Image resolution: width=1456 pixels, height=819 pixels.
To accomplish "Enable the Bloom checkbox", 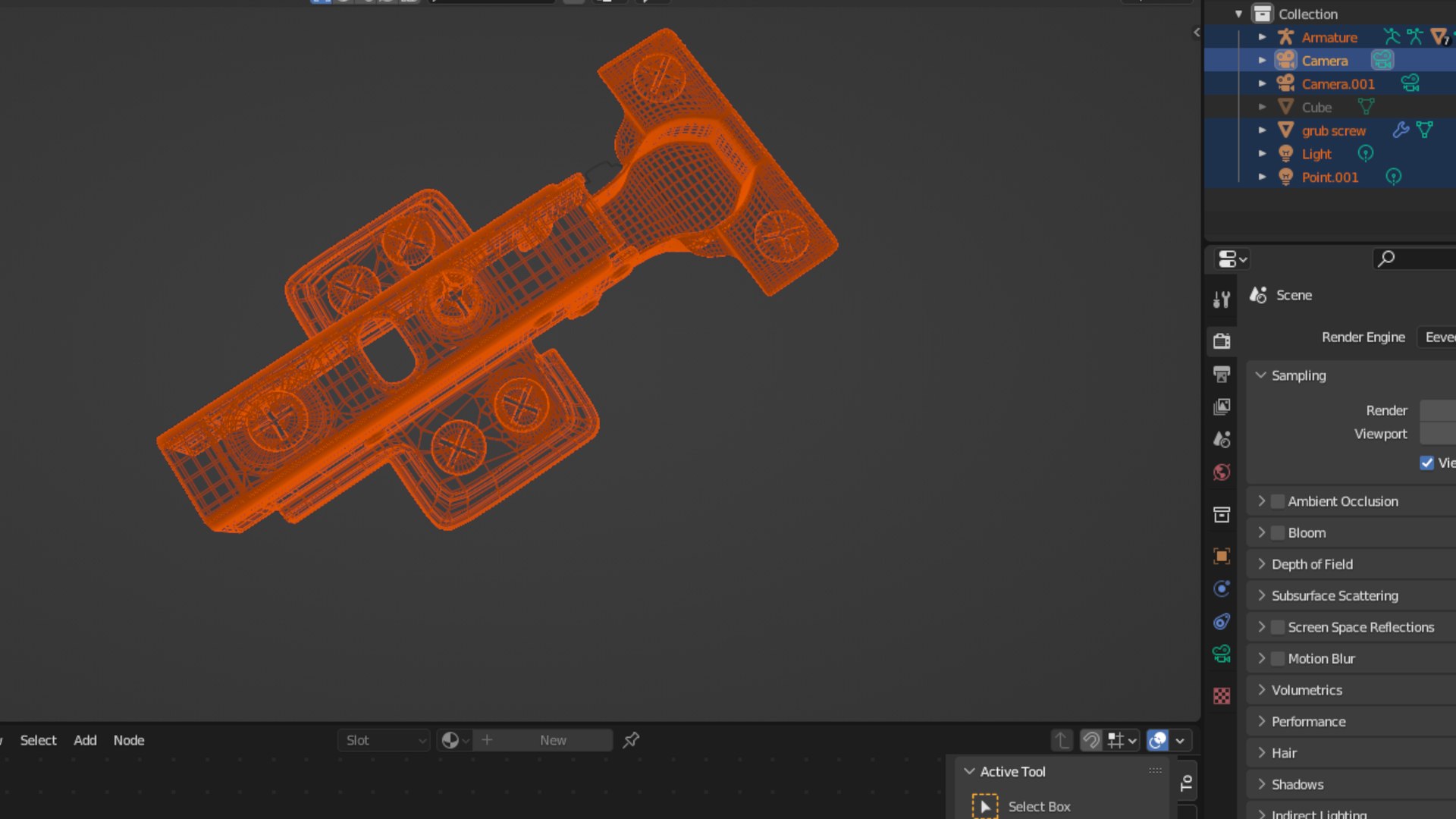I will (1278, 533).
